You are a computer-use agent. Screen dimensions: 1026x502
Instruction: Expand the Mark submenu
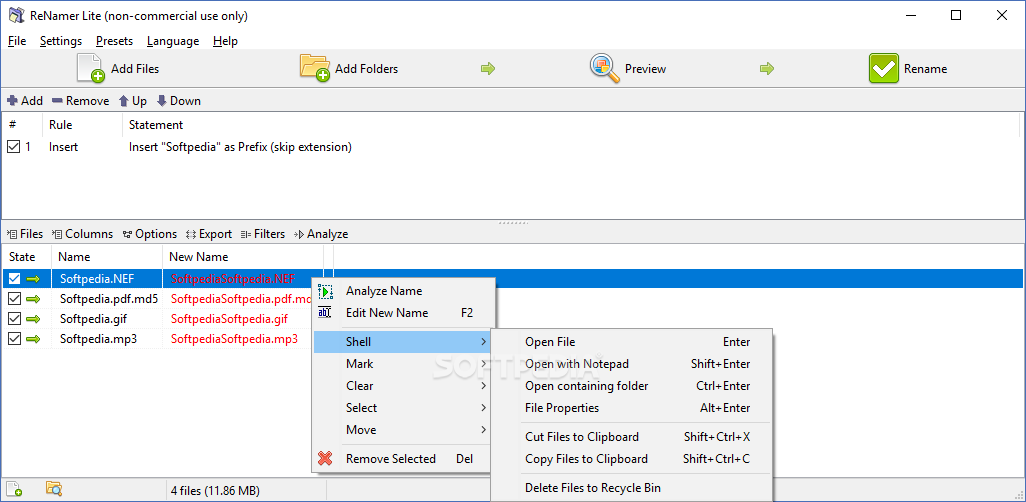(402, 364)
